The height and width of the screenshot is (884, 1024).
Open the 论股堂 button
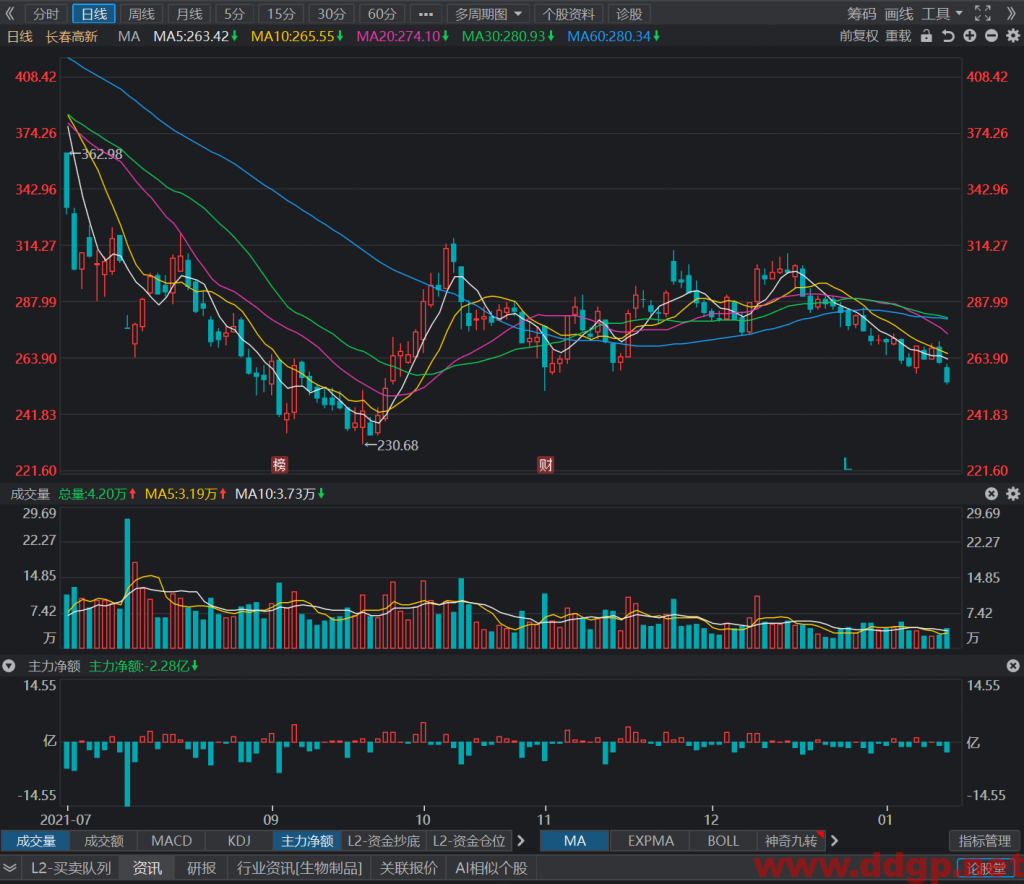pos(986,868)
